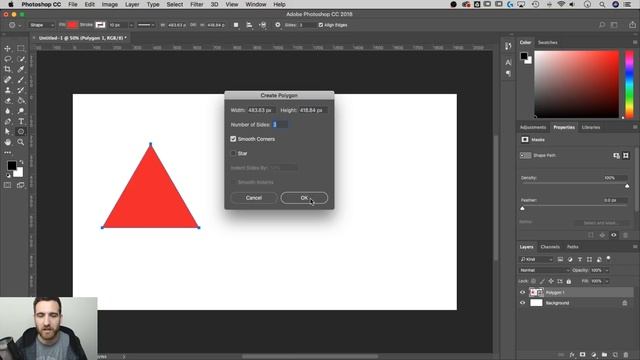Select the Healing Brush tool
Screen dimensions: 640x360
pos(7,80)
